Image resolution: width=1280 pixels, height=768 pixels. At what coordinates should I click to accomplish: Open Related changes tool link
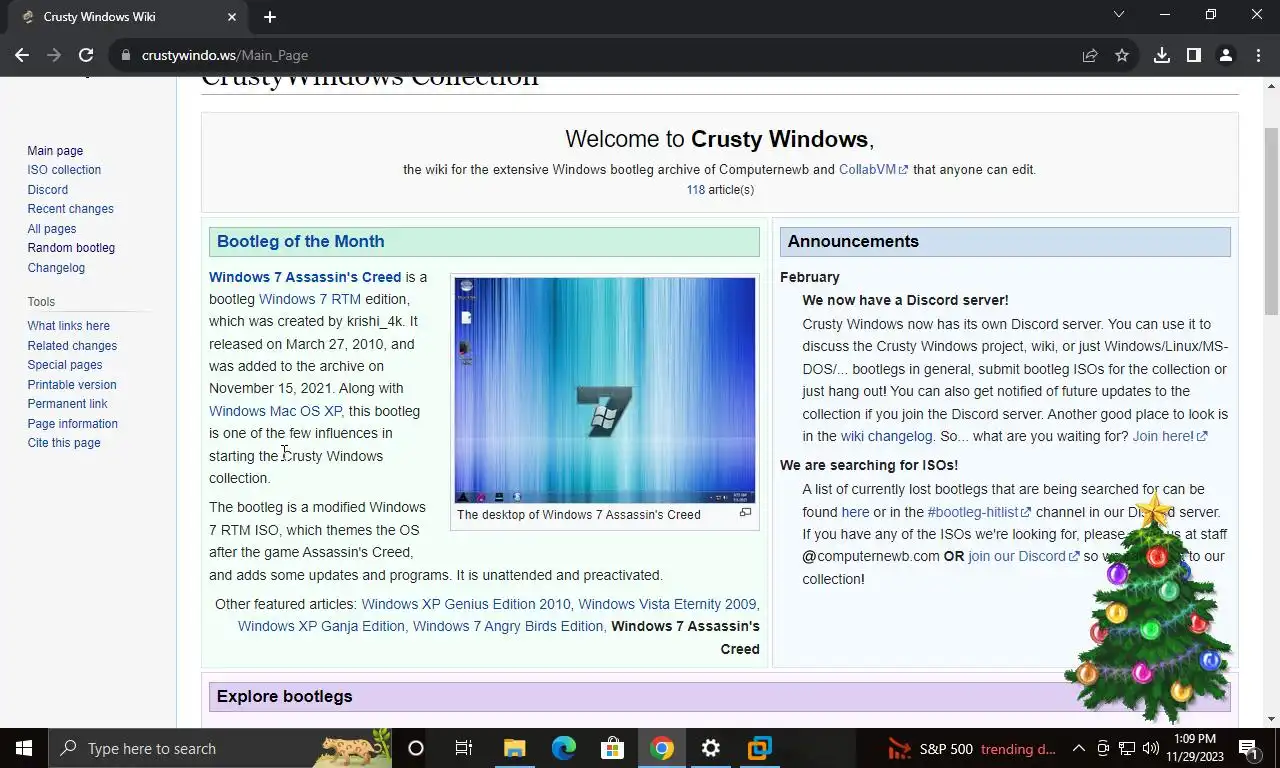click(72, 345)
